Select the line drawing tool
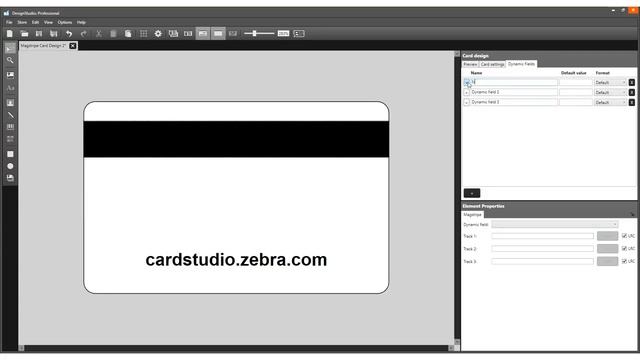 pos(10,115)
